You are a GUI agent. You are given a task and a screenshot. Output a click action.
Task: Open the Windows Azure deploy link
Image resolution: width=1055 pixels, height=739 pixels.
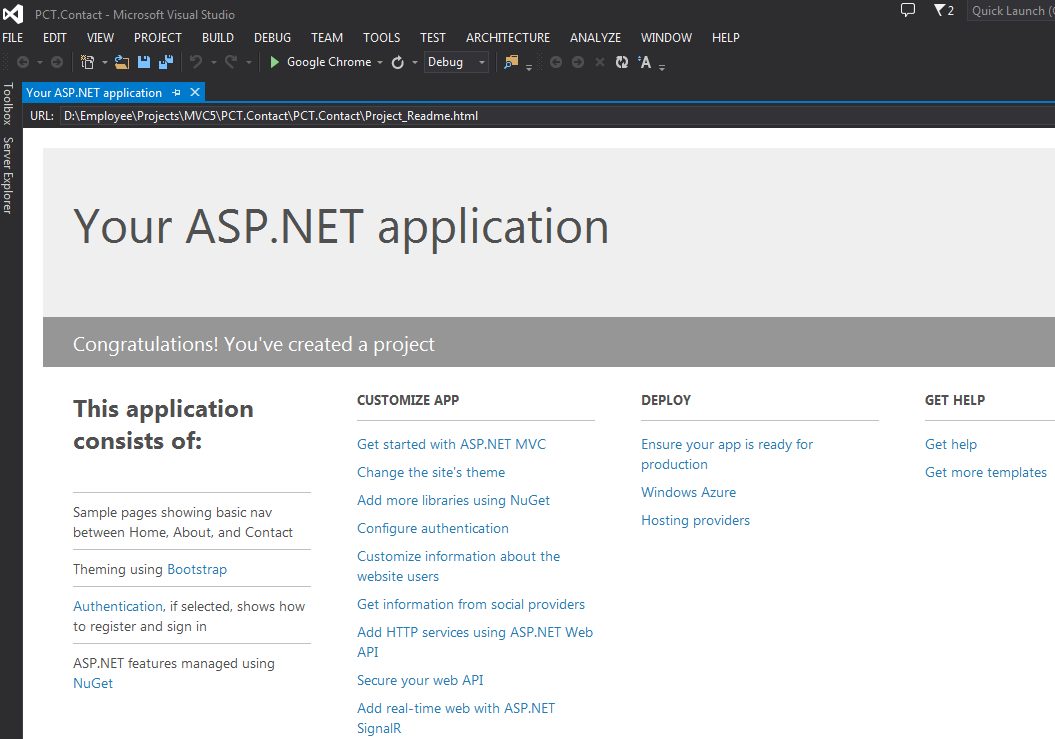point(688,492)
